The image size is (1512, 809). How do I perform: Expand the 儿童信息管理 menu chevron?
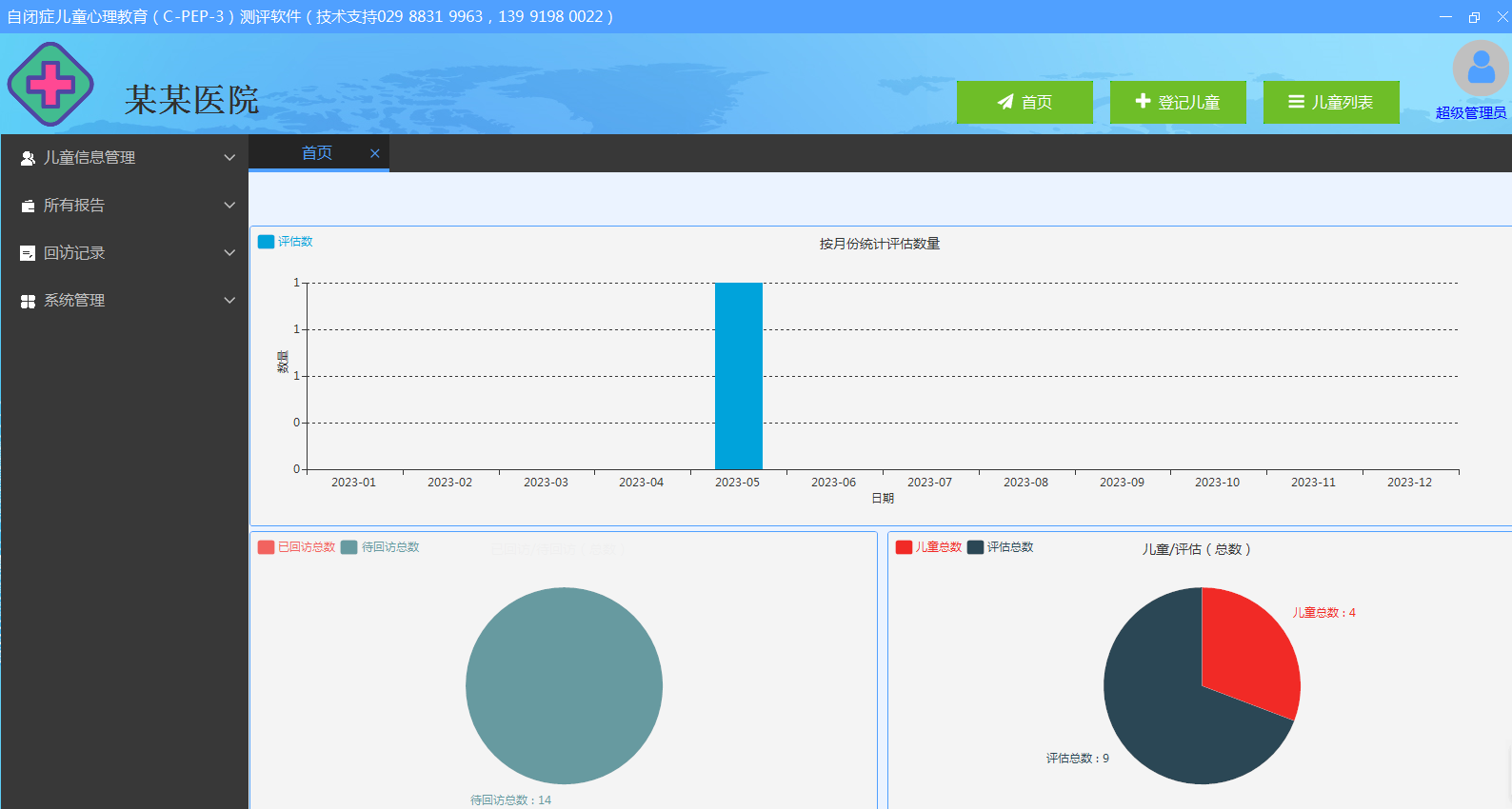tap(229, 158)
